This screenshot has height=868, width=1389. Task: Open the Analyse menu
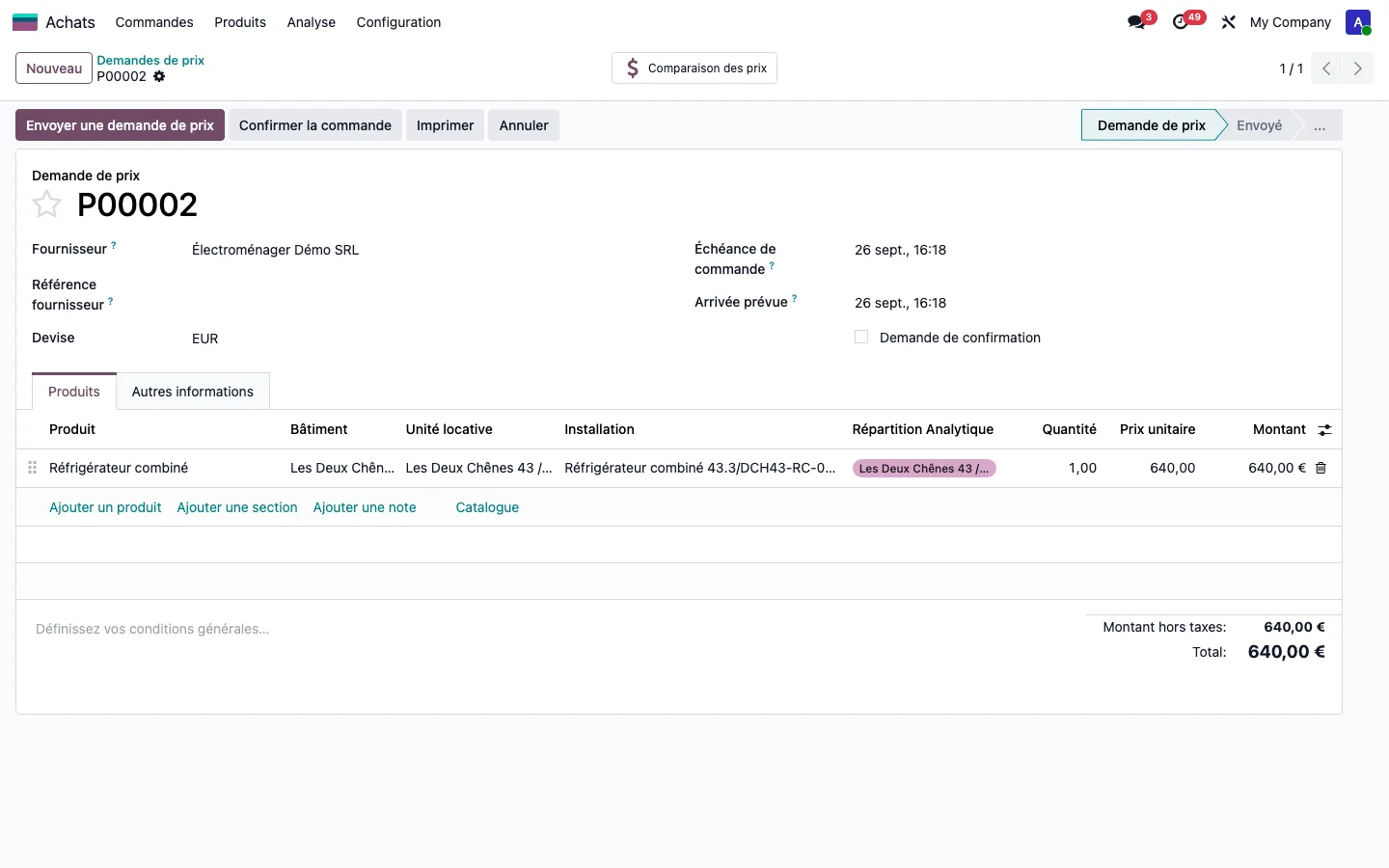coord(312,22)
